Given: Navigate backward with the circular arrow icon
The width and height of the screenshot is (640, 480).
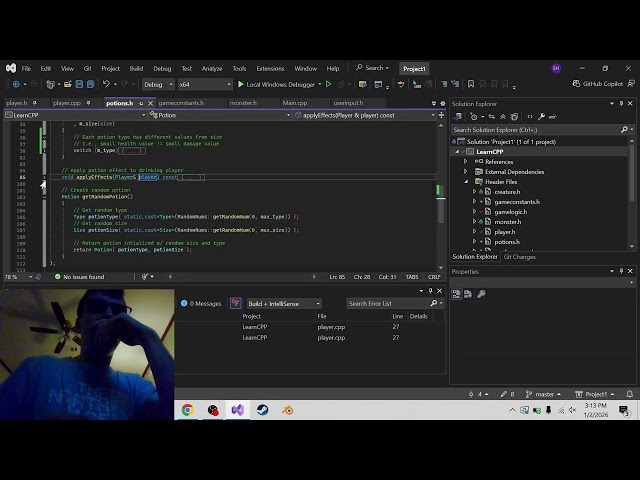Looking at the screenshot, I should [x=16, y=84].
